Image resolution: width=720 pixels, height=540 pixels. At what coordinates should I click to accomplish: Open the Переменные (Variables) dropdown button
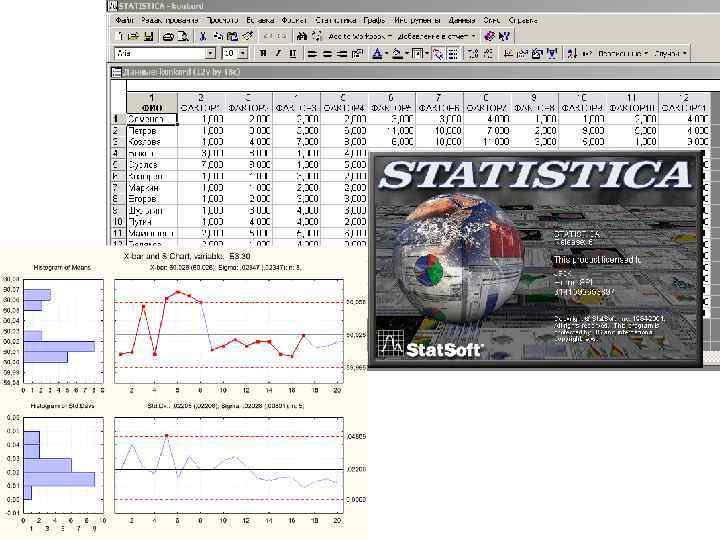[622, 53]
